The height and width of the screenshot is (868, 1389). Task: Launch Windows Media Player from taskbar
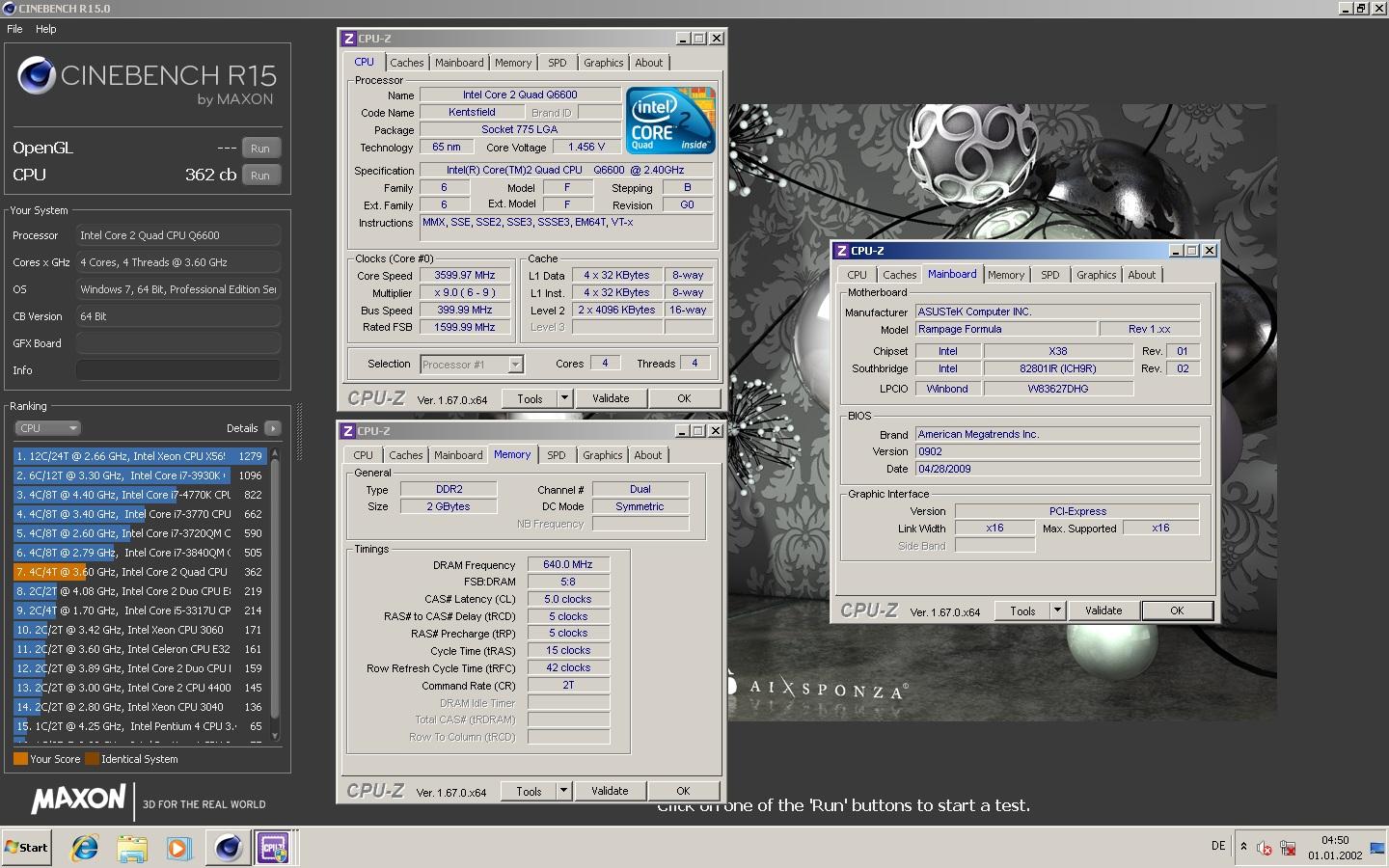point(178,848)
